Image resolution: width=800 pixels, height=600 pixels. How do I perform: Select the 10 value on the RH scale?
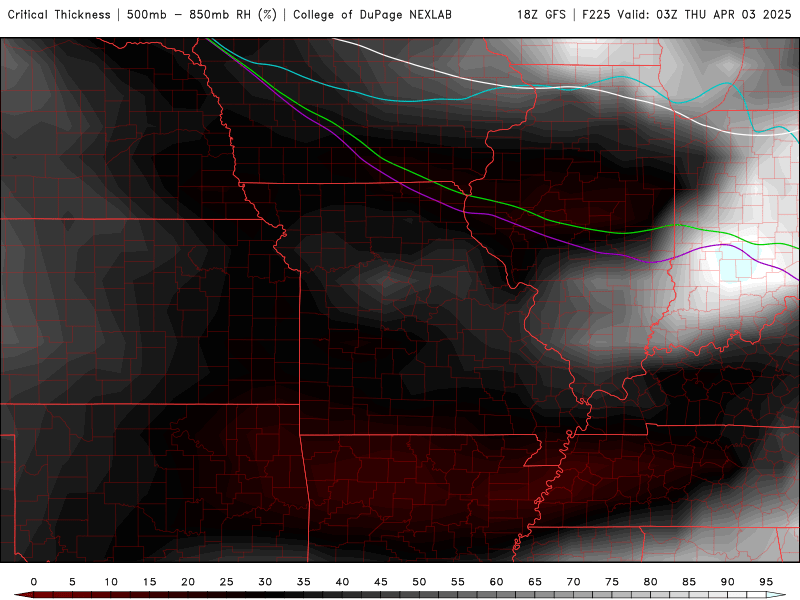[111, 582]
